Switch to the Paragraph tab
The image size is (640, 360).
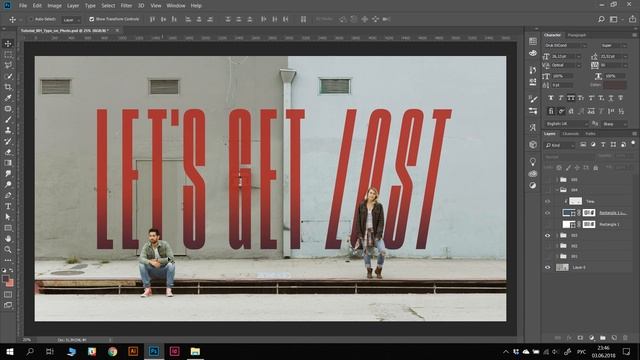(577, 35)
